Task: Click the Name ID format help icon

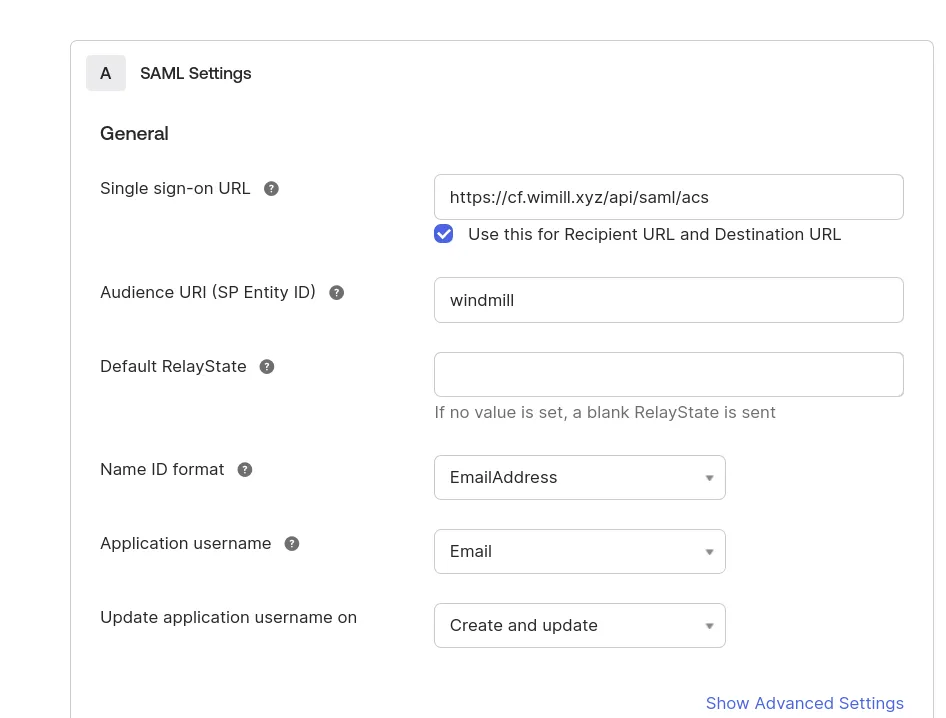Action: pyautogui.click(x=245, y=470)
